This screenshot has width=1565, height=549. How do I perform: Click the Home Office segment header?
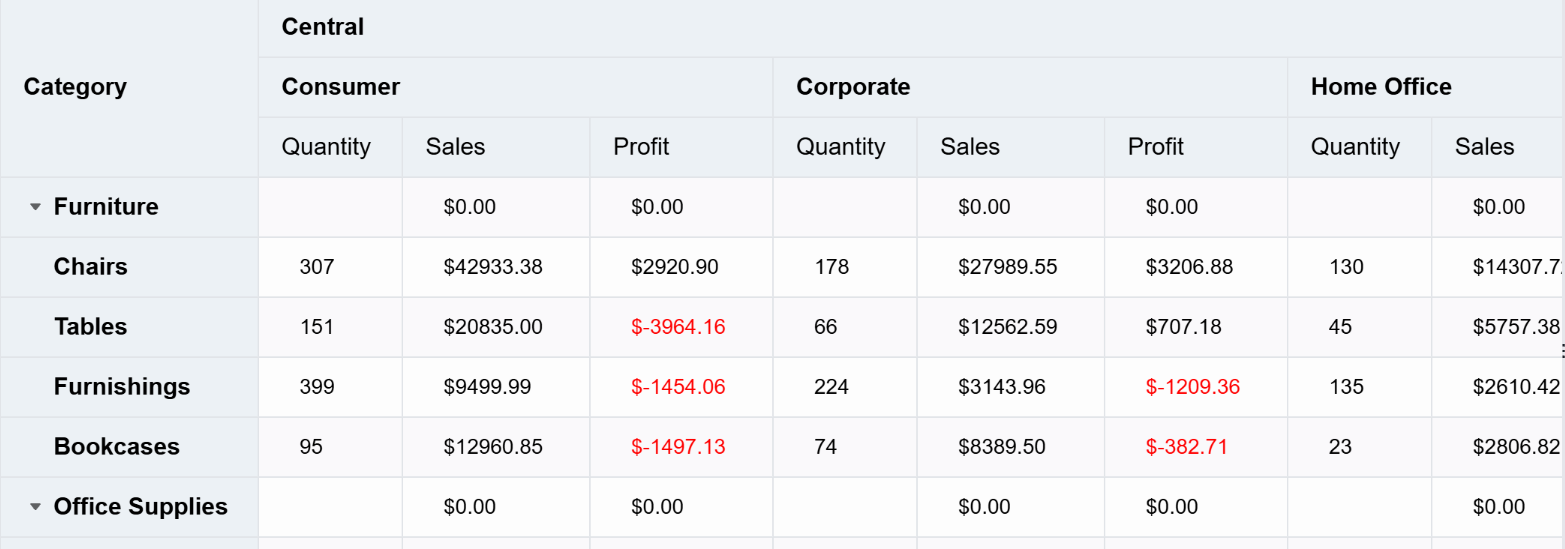[1381, 87]
